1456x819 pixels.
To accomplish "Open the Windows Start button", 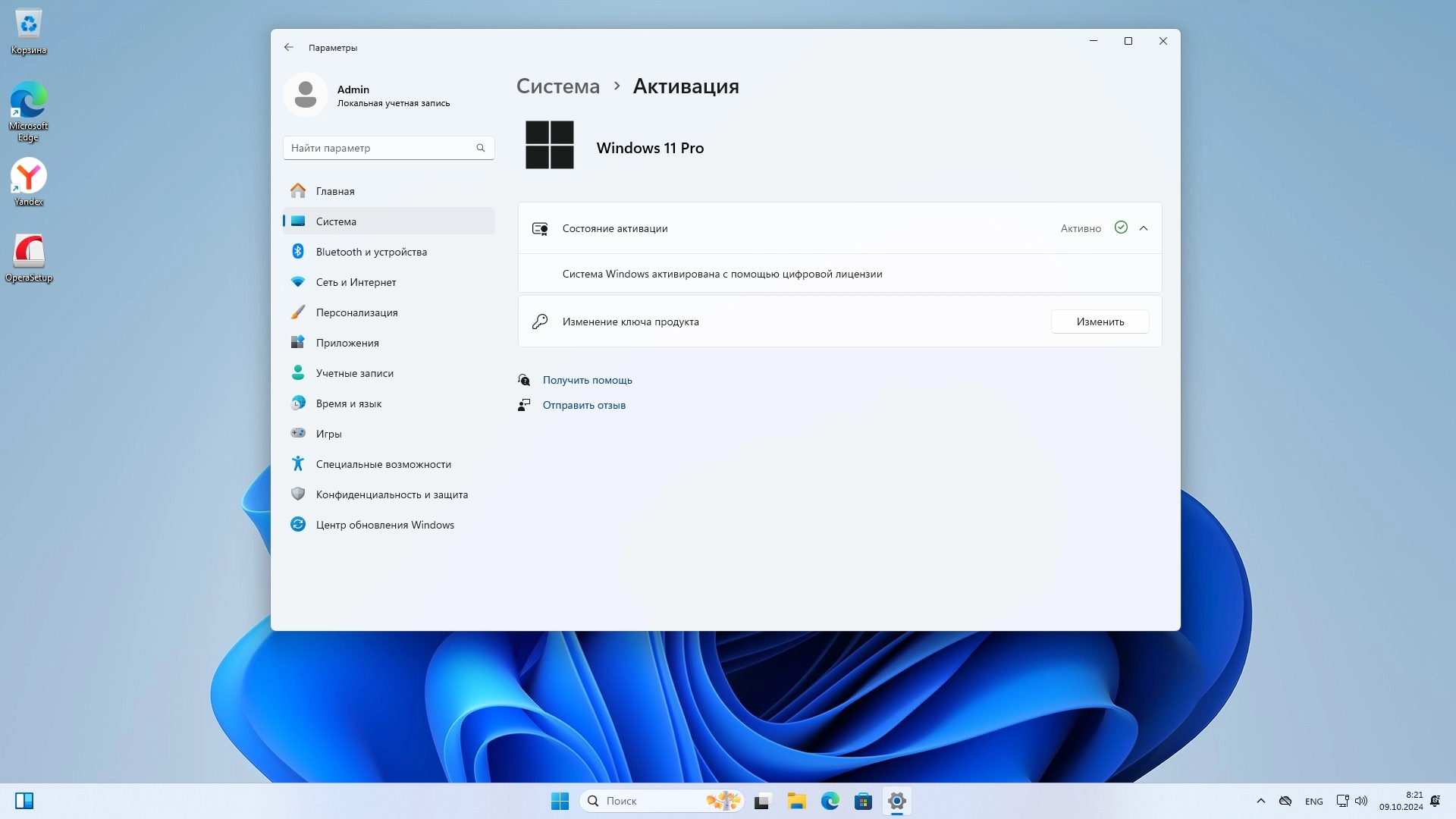I will [560, 801].
